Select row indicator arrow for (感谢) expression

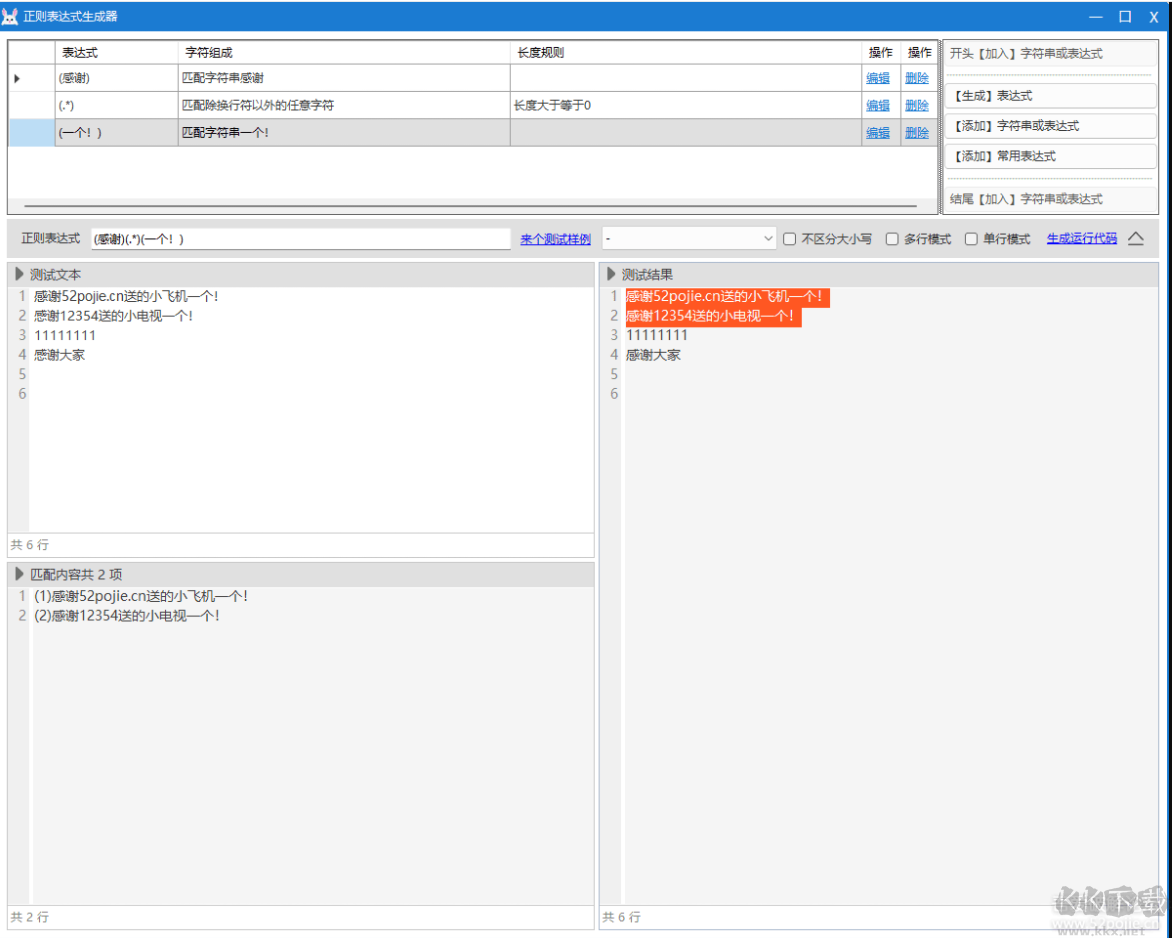pos(17,78)
